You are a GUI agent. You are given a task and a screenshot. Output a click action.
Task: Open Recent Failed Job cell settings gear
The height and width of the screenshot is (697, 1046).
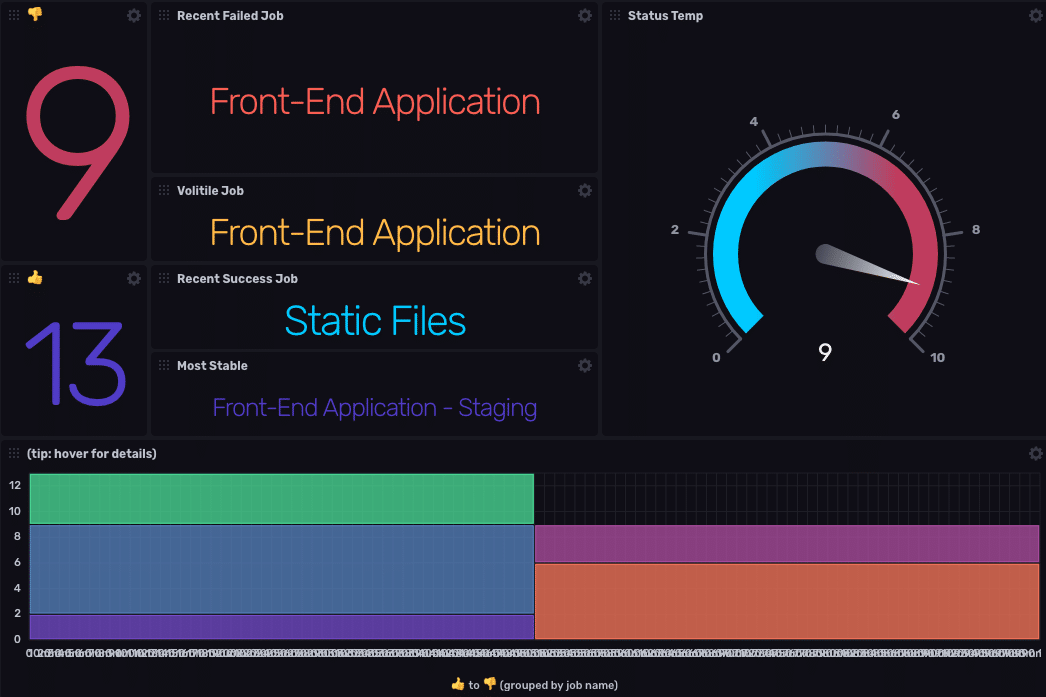pos(585,15)
